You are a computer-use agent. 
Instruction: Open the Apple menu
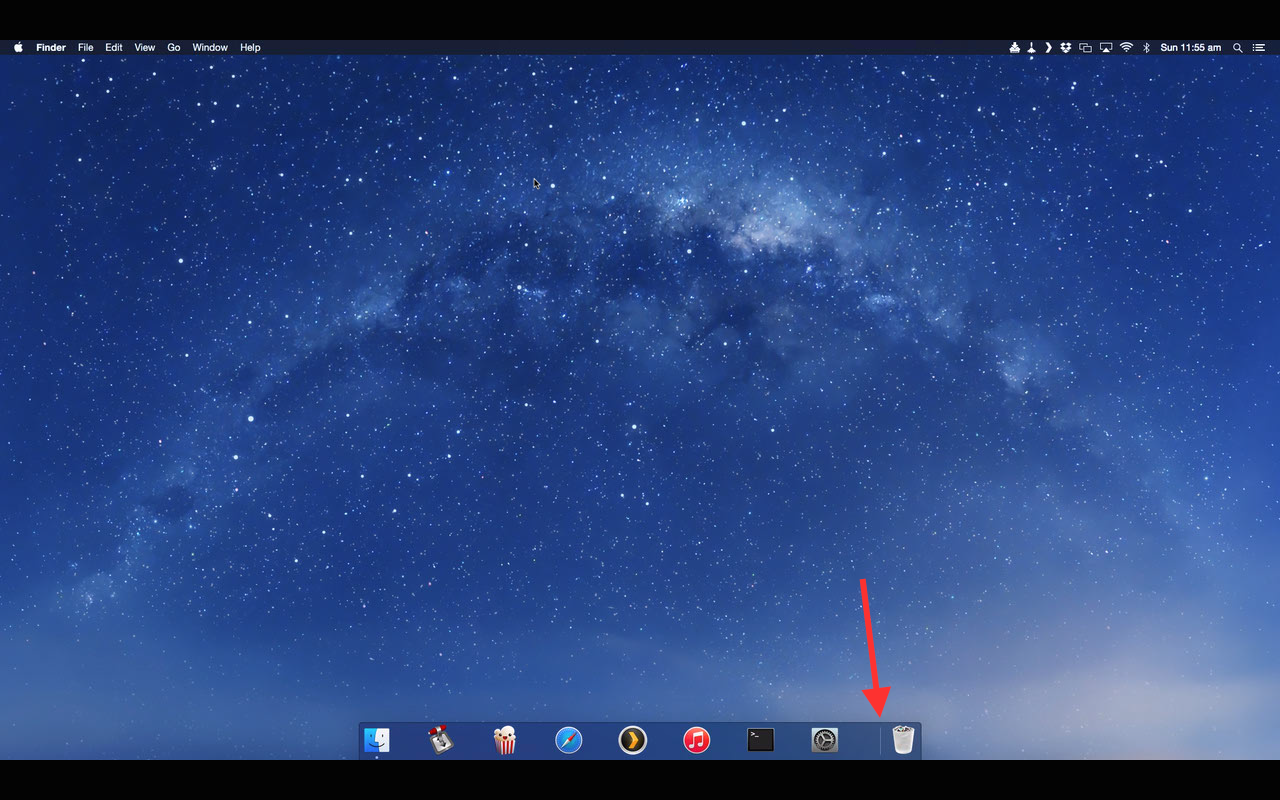coord(18,47)
